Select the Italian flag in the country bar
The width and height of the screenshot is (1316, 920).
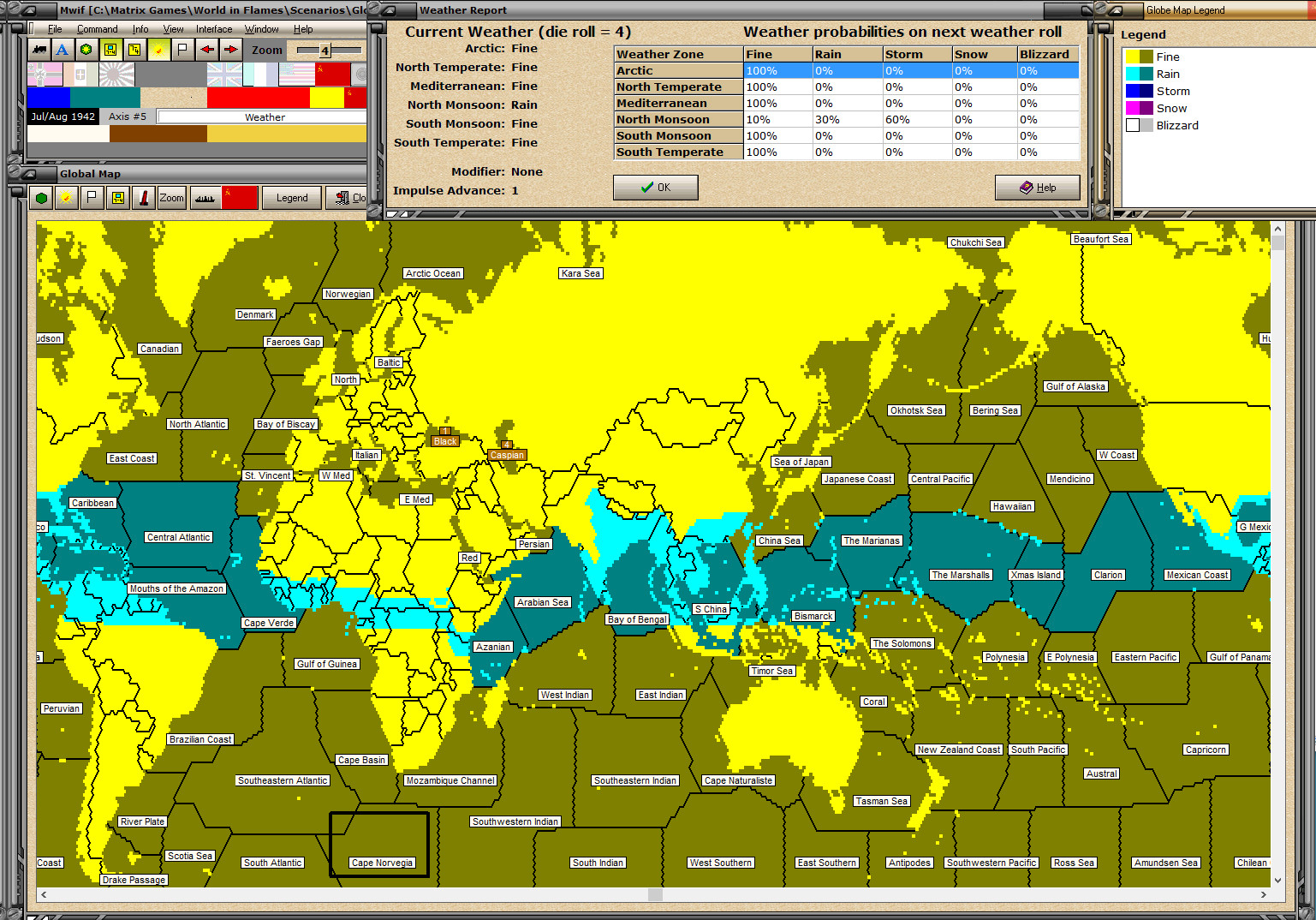(x=80, y=75)
